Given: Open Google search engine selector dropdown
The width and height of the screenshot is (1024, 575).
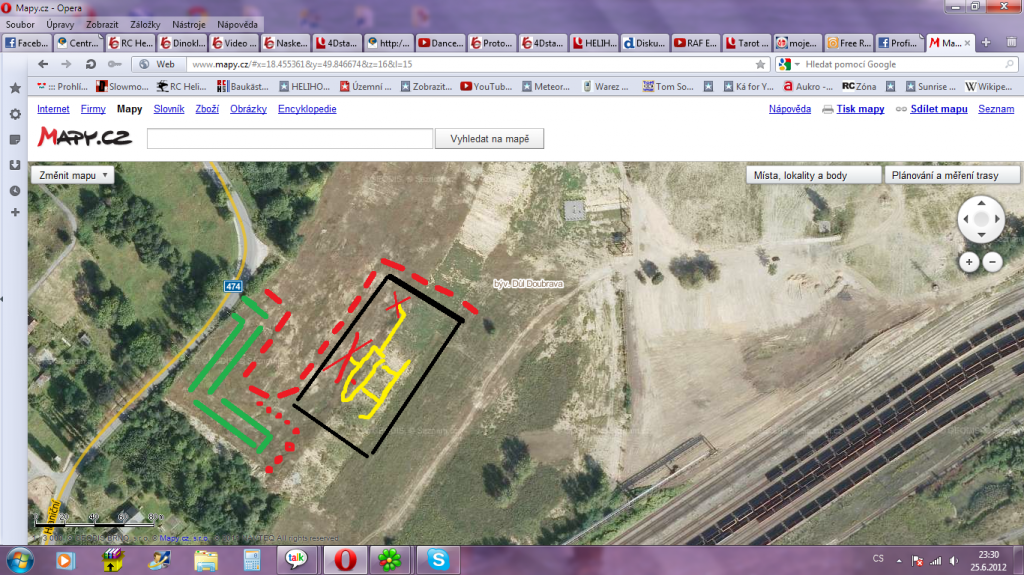Looking at the screenshot, I should pyautogui.click(x=790, y=64).
